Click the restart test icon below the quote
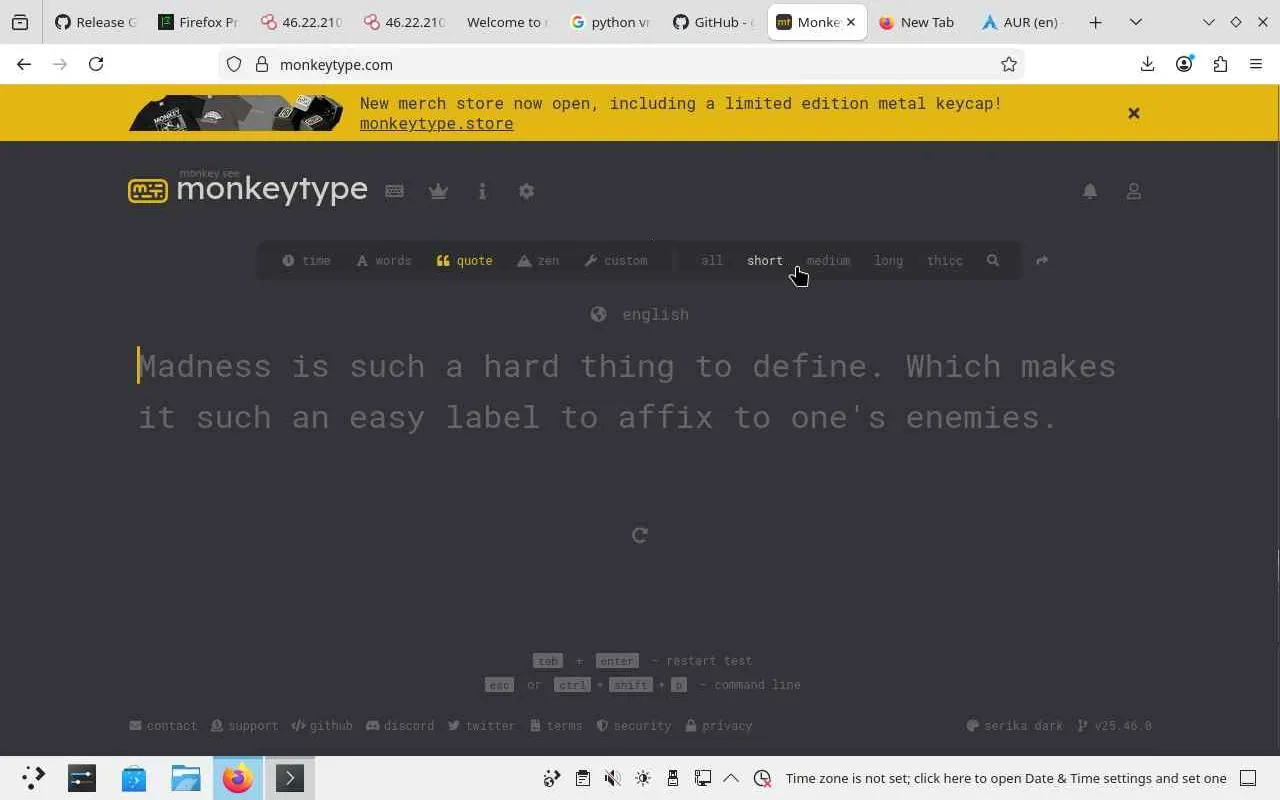 (x=640, y=535)
